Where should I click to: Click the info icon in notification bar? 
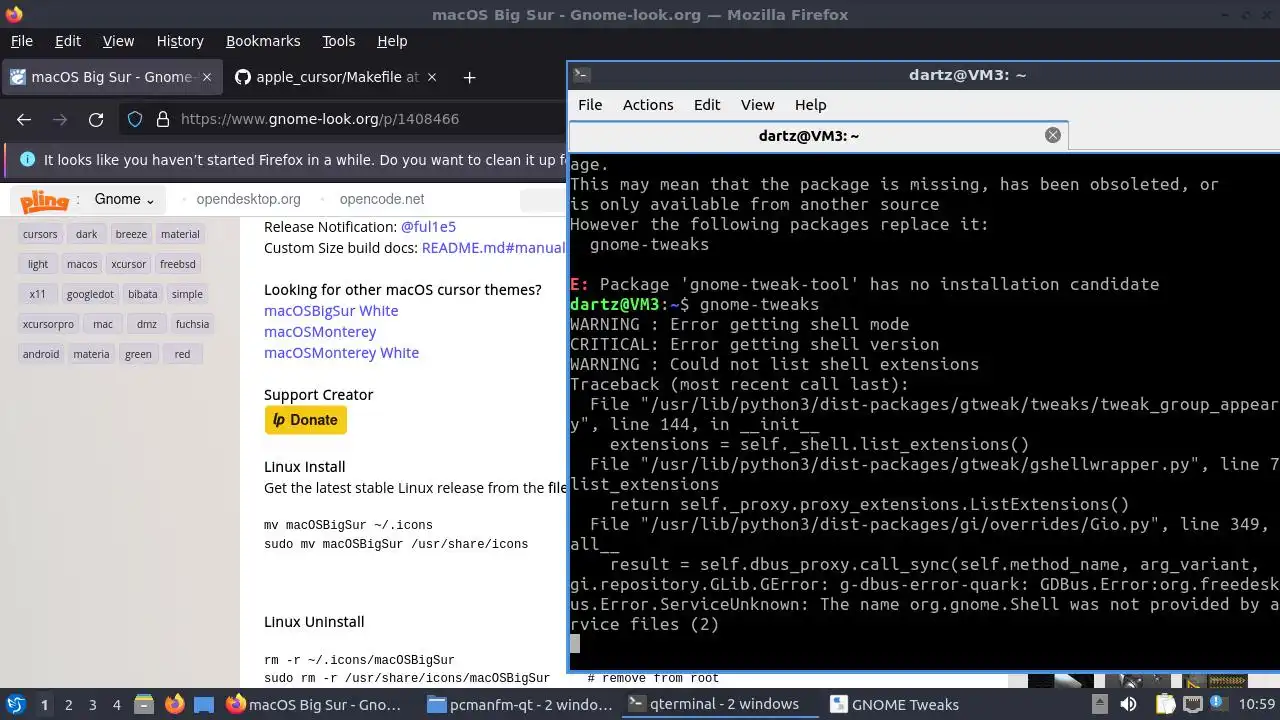(x=27, y=160)
